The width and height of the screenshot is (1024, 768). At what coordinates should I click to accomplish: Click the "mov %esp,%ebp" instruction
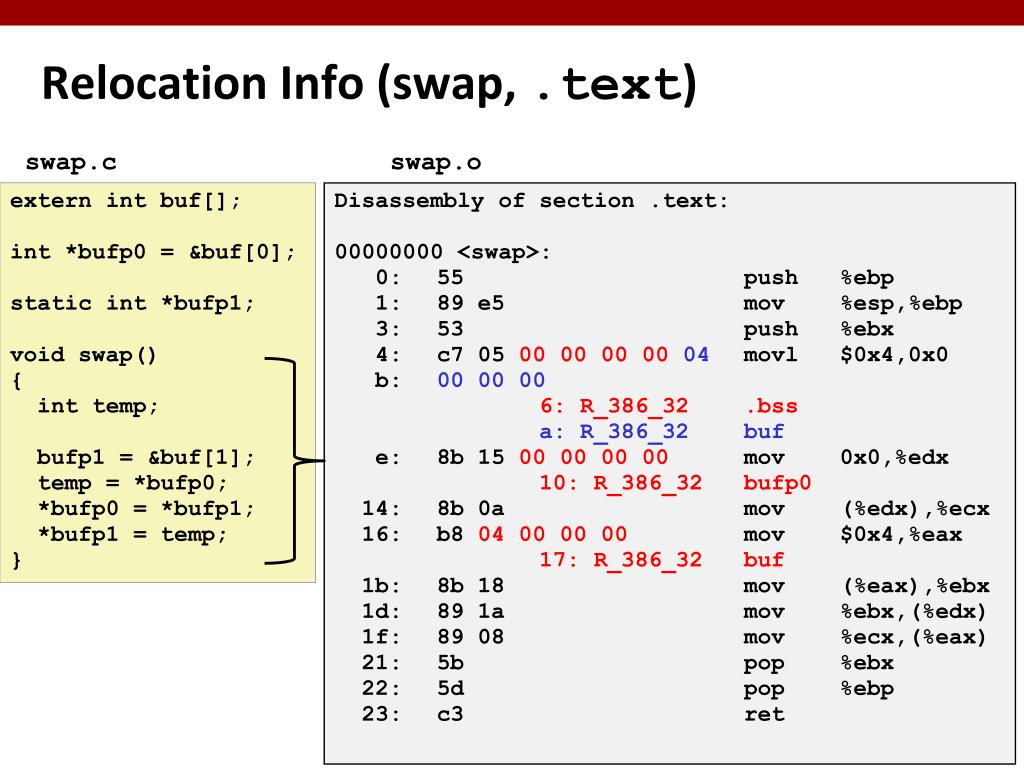pos(852,304)
